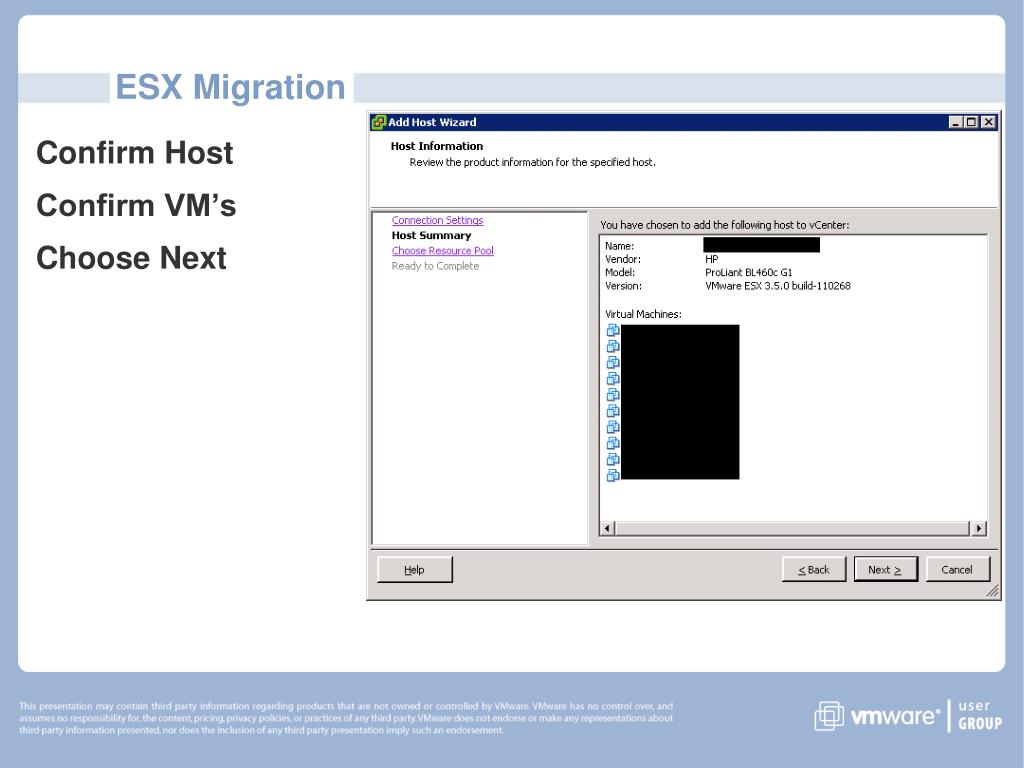
Task: Click the Virtual Machines label
Action: 643,314
